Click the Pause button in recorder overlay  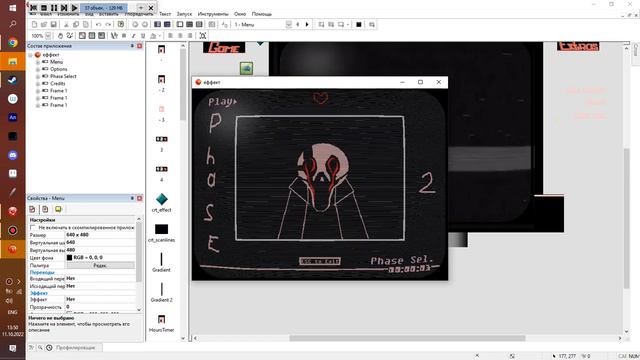(54, 8)
